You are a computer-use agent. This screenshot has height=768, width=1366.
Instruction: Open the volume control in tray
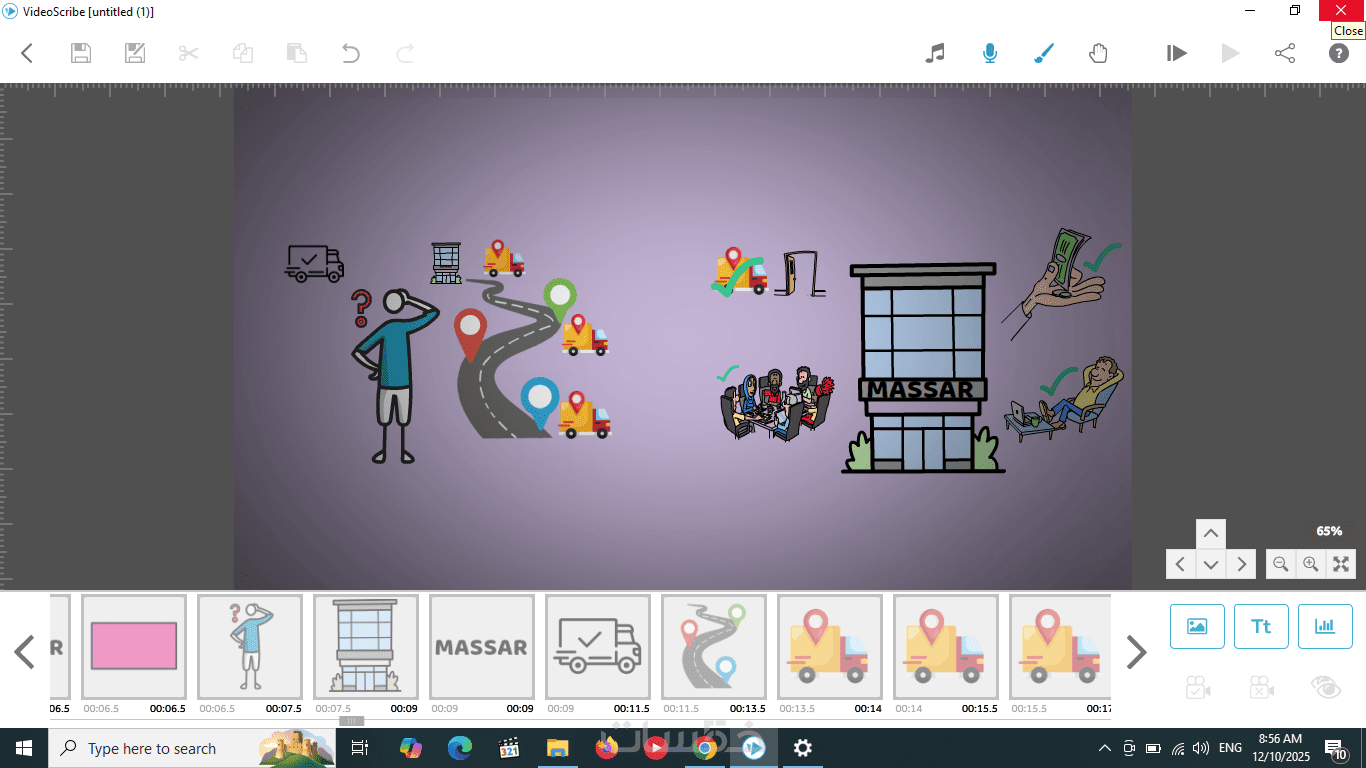[x=1201, y=748]
